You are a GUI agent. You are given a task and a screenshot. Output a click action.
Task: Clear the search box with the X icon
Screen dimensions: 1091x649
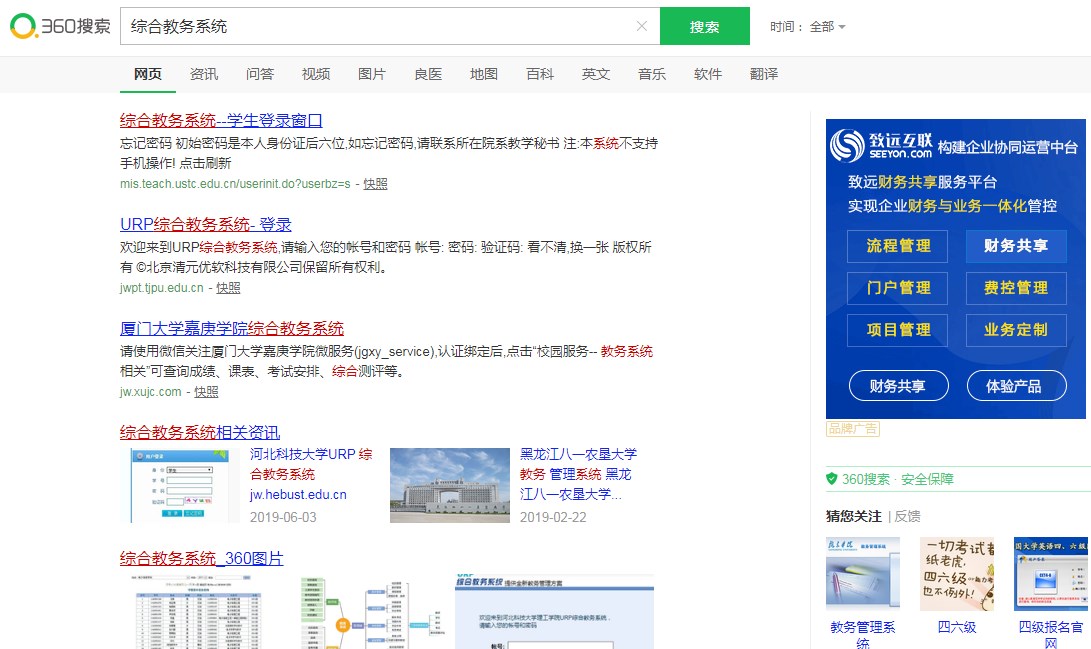pyautogui.click(x=642, y=26)
